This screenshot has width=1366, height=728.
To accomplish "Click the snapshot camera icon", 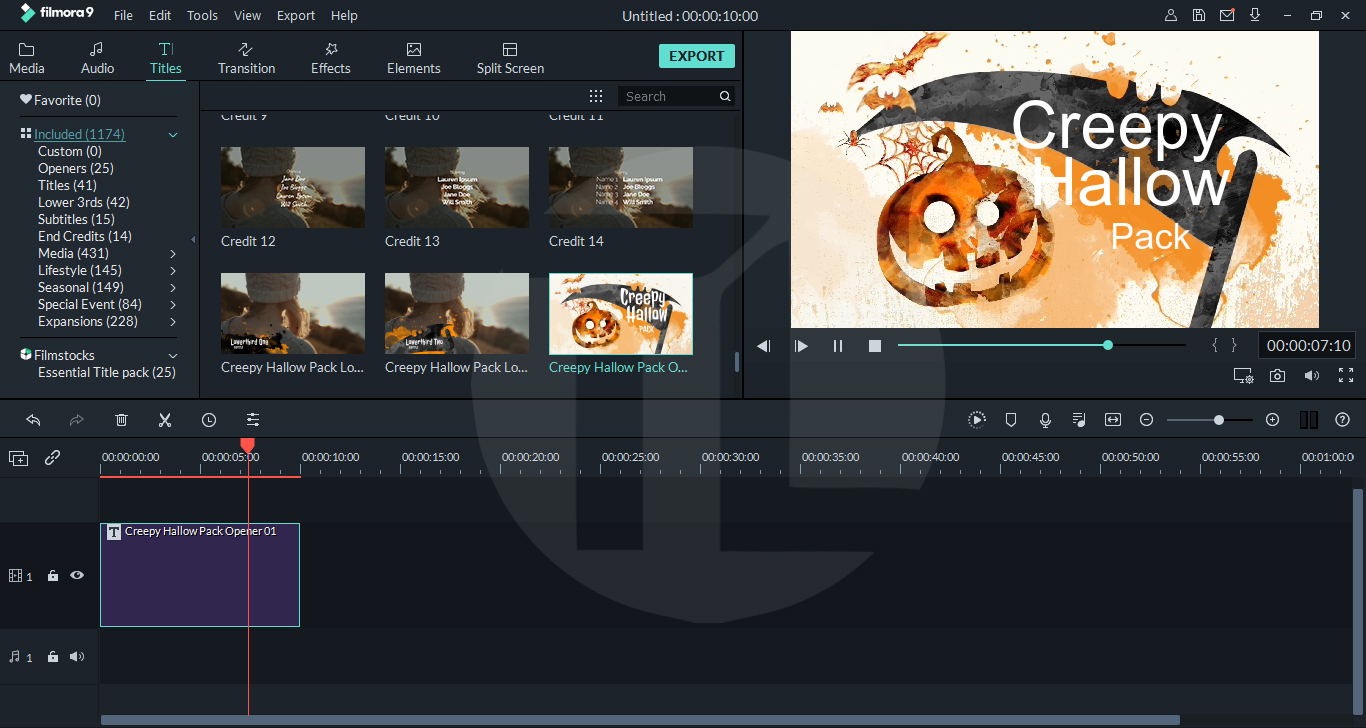I will tap(1277, 376).
